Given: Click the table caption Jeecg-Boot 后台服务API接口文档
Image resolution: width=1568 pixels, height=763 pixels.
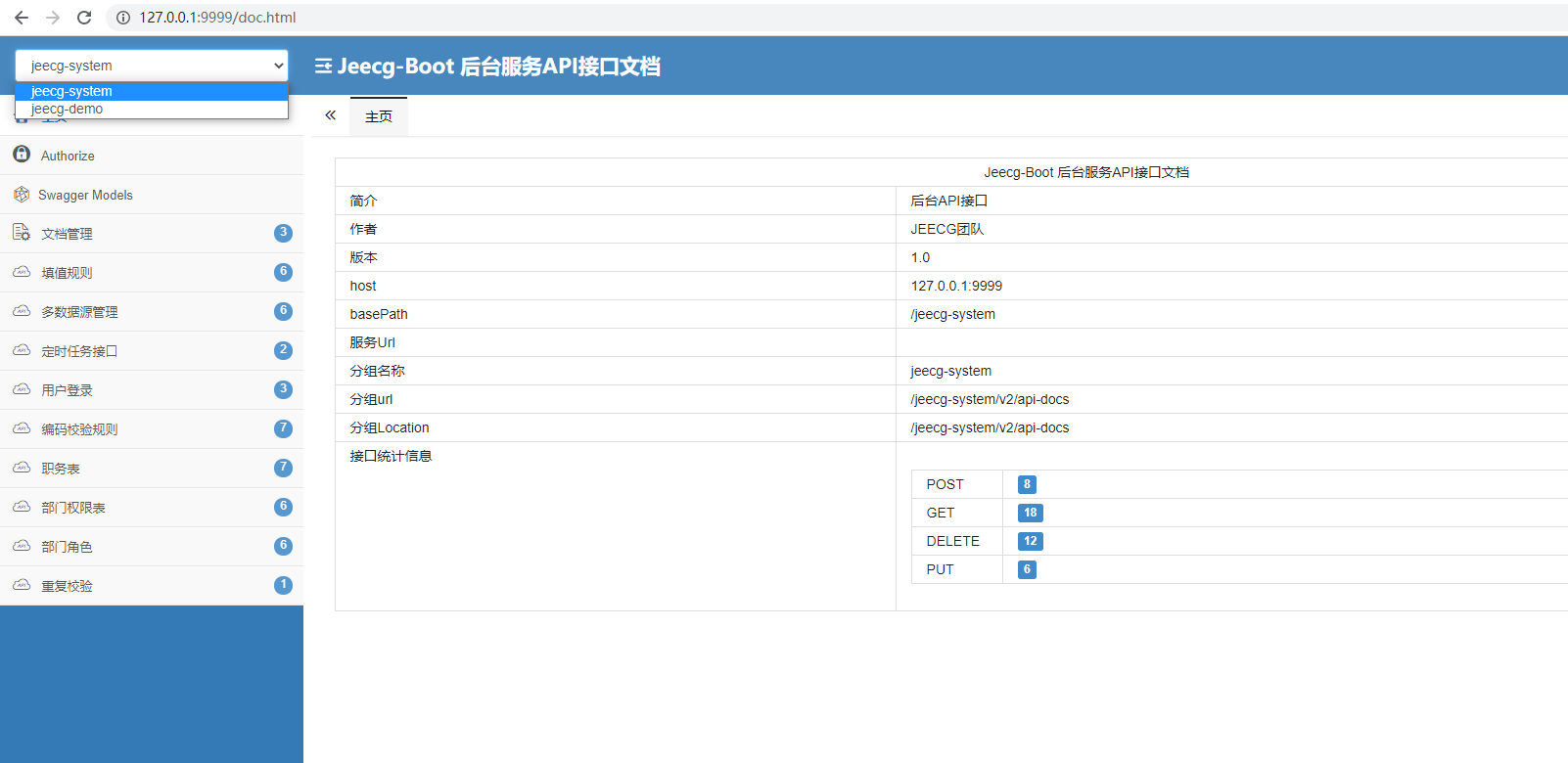Looking at the screenshot, I should click(1086, 172).
